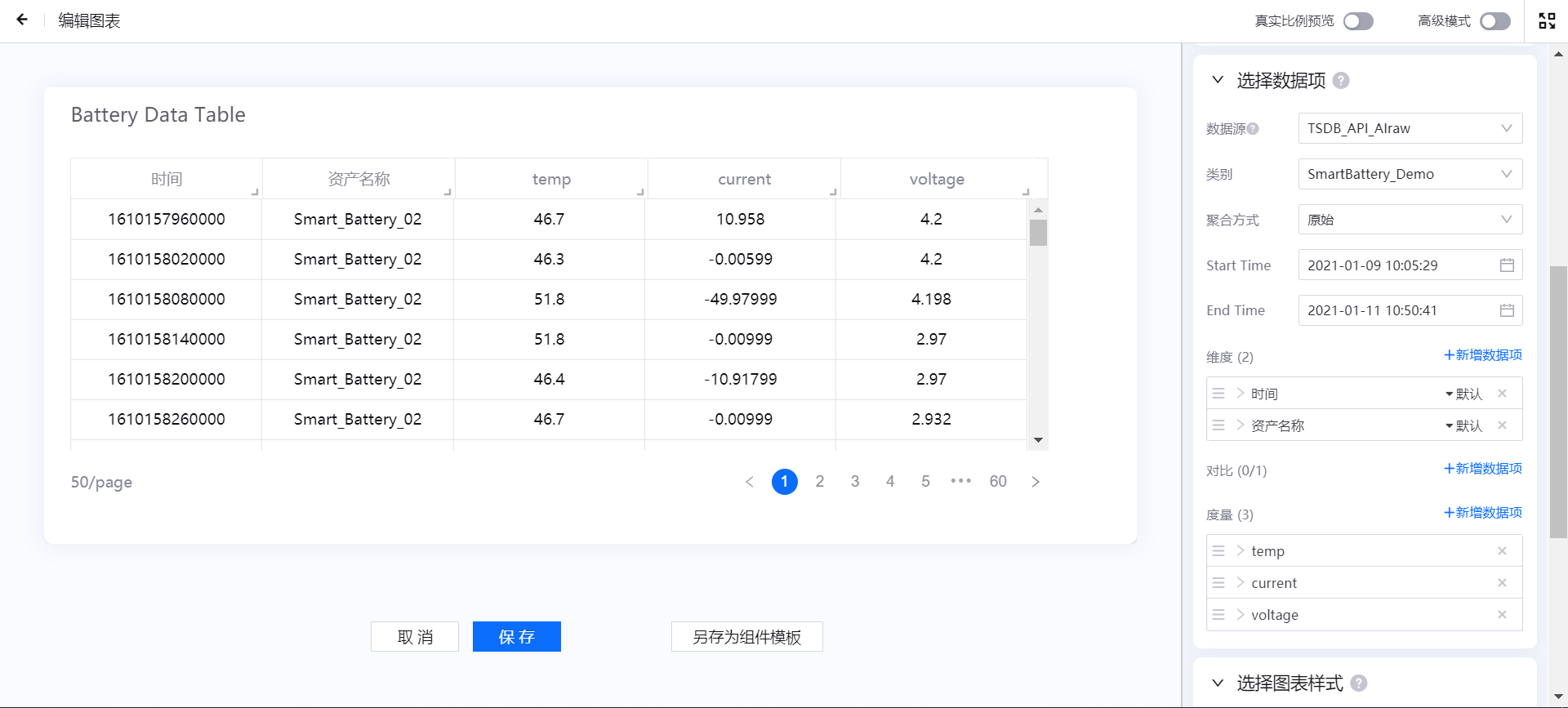Click the fullscreen icon in the top right
The image size is (1568, 708).
pos(1547,20)
